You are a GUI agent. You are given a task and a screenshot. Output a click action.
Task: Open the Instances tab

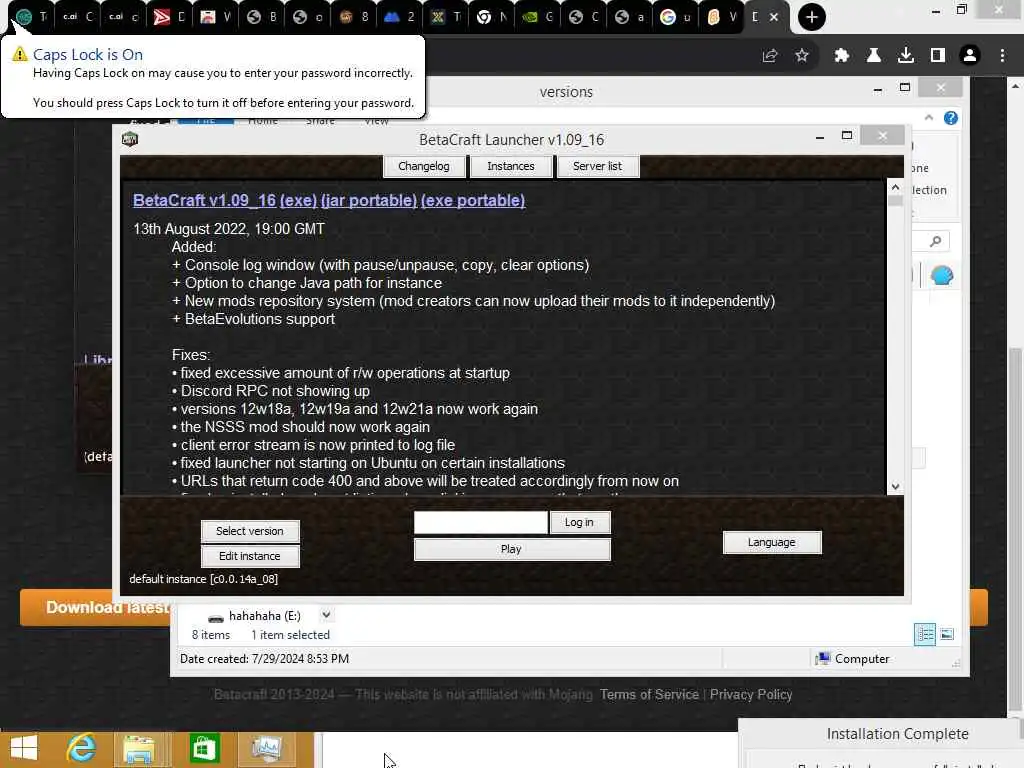pos(511,166)
